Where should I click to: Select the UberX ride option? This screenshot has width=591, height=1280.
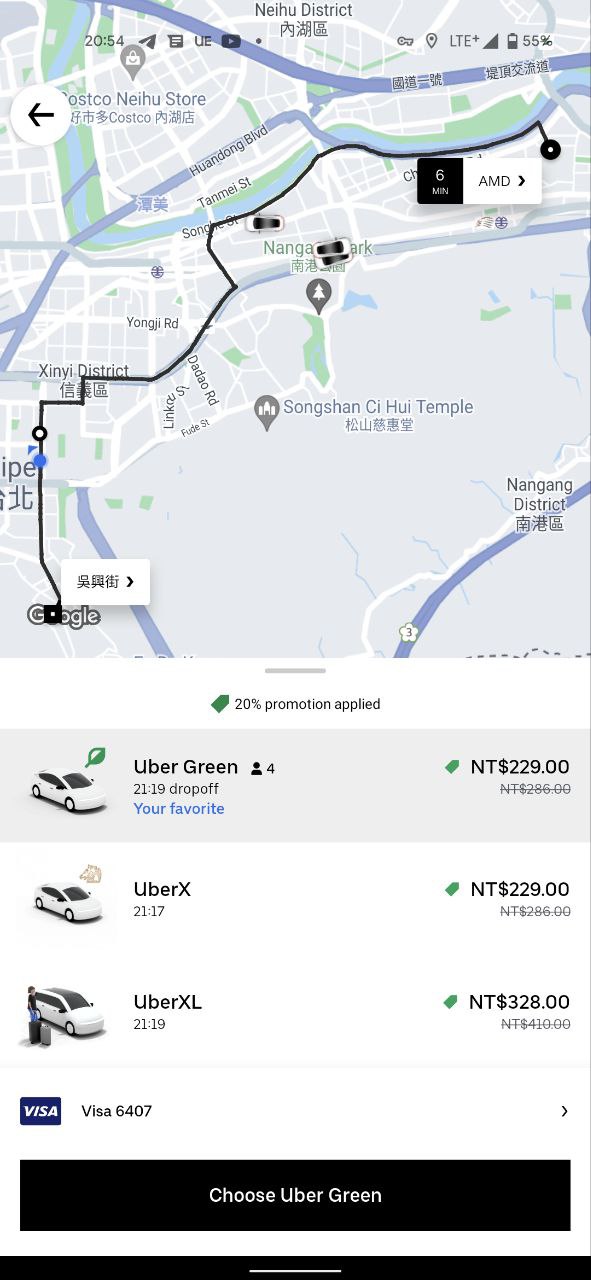295,899
